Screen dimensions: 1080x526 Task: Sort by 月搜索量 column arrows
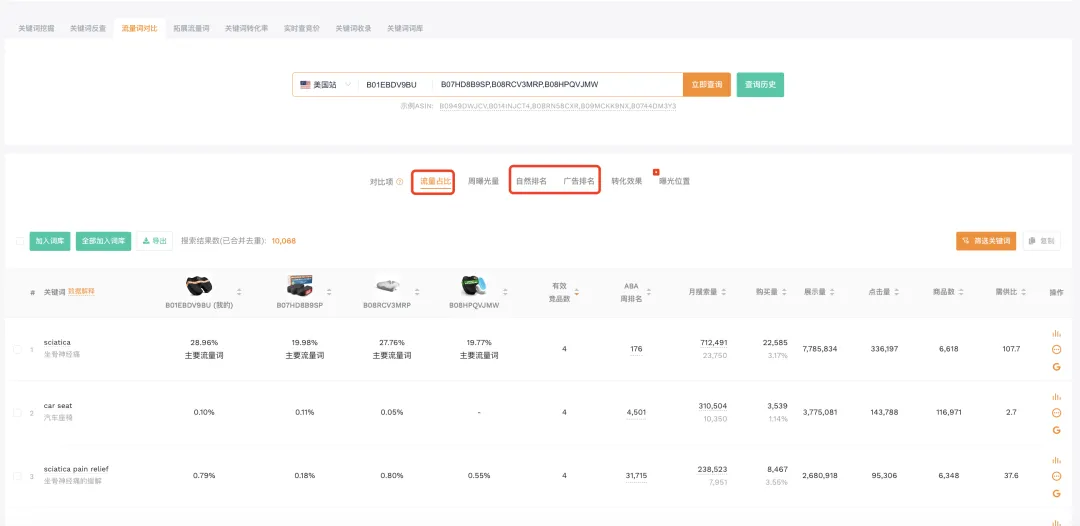724,292
